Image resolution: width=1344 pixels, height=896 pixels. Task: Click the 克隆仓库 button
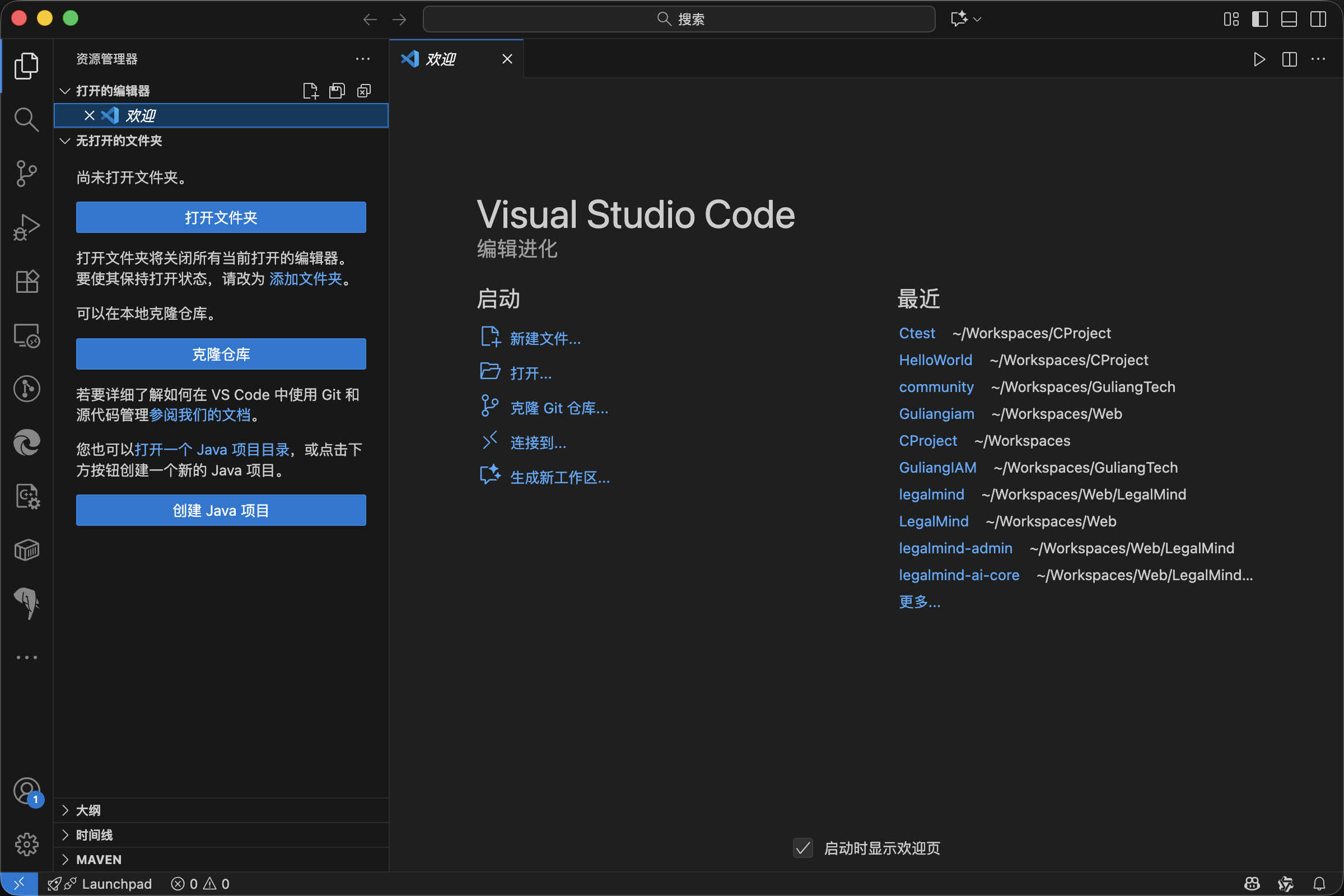point(221,354)
